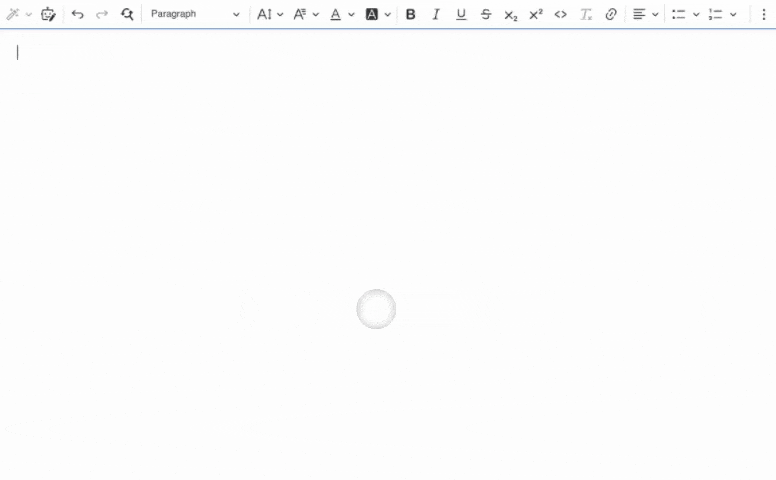Screen dimensions: 776x480
Task: Insert a link with the chain icon
Action: click(611, 14)
